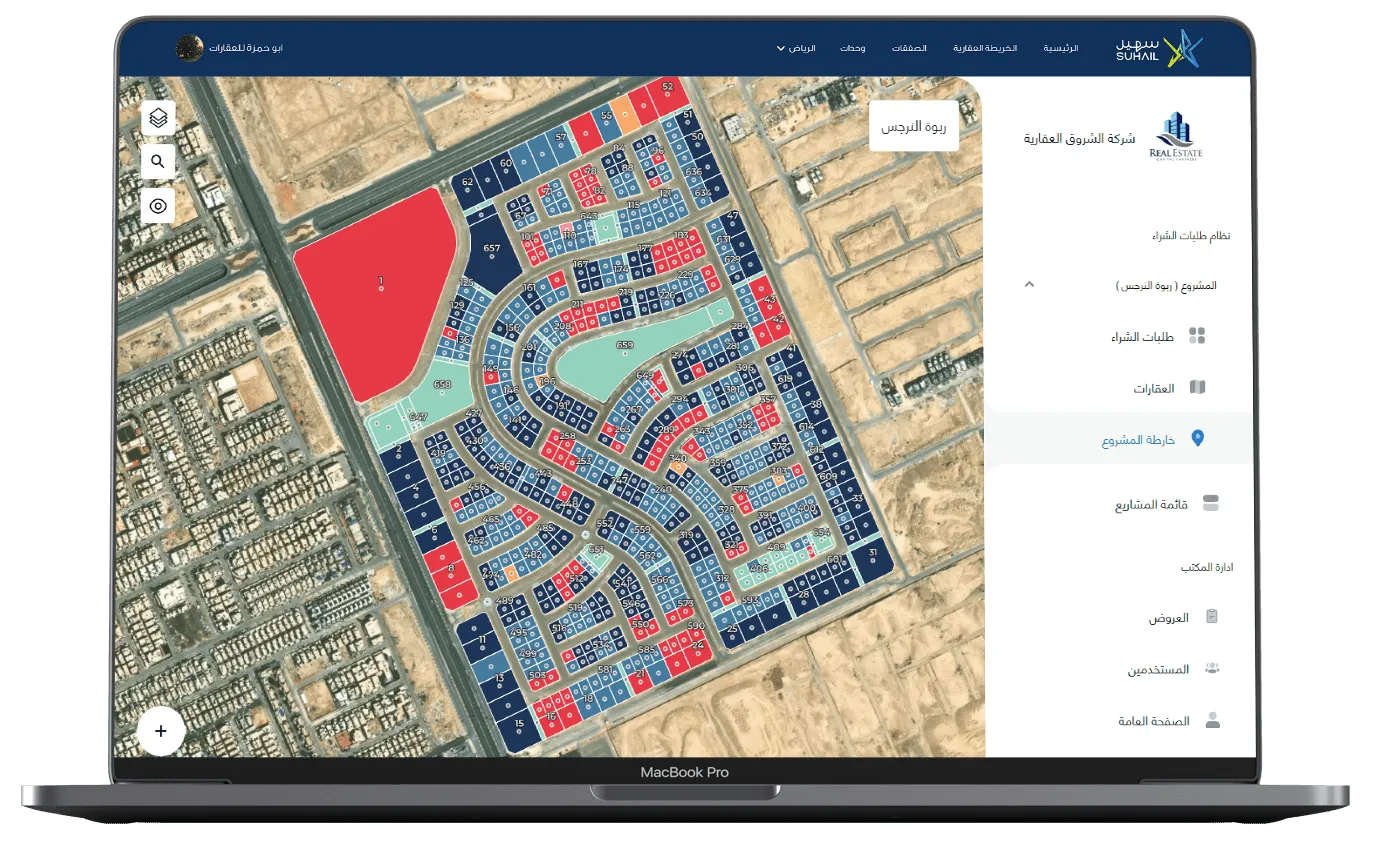
Task: Open the map layers tool
Action: (x=158, y=118)
